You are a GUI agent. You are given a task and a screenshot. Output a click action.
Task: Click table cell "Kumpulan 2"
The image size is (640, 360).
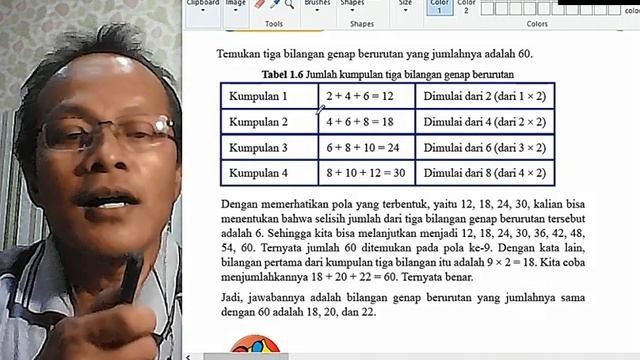pos(269,122)
